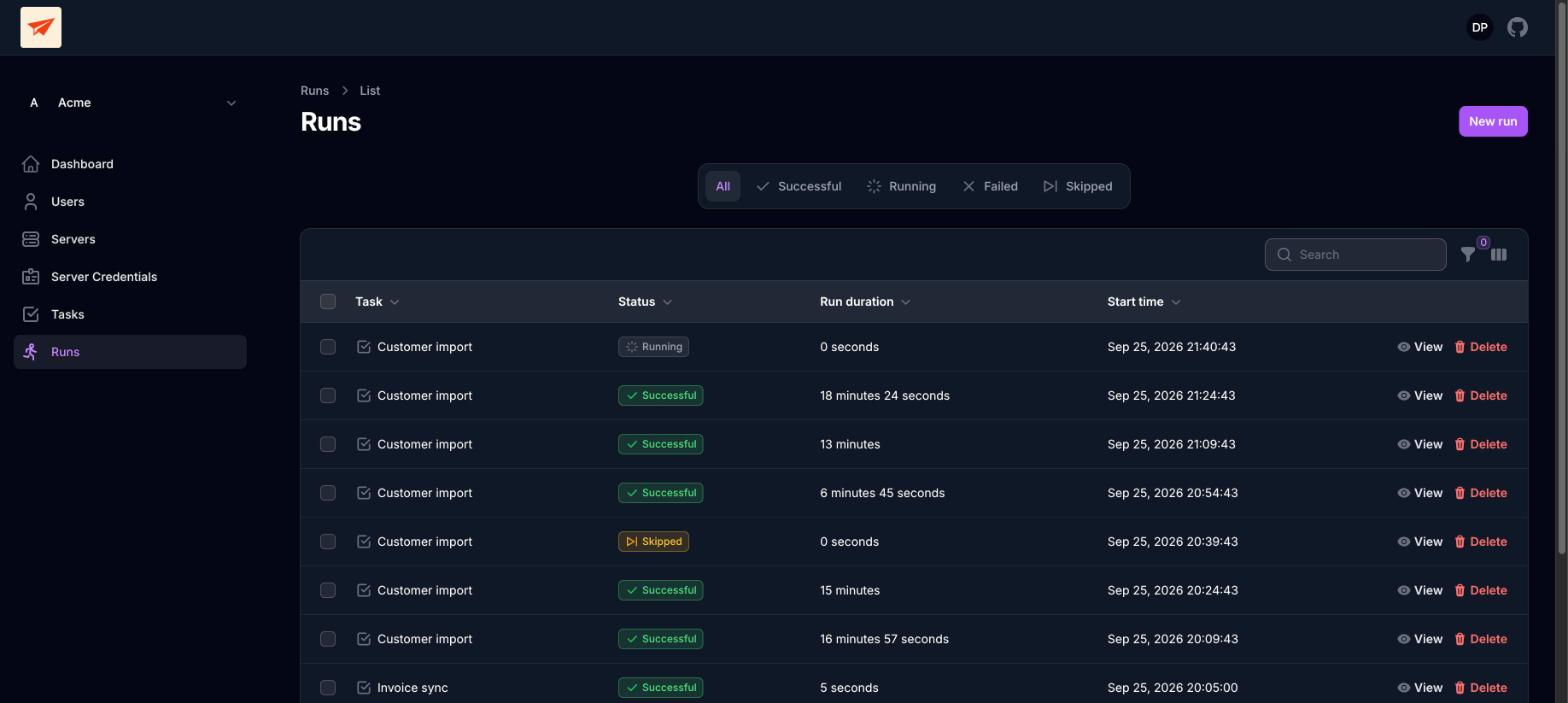Click task icon beside Invoice sync
The width and height of the screenshot is (1568, 703).
click(364, 688)
